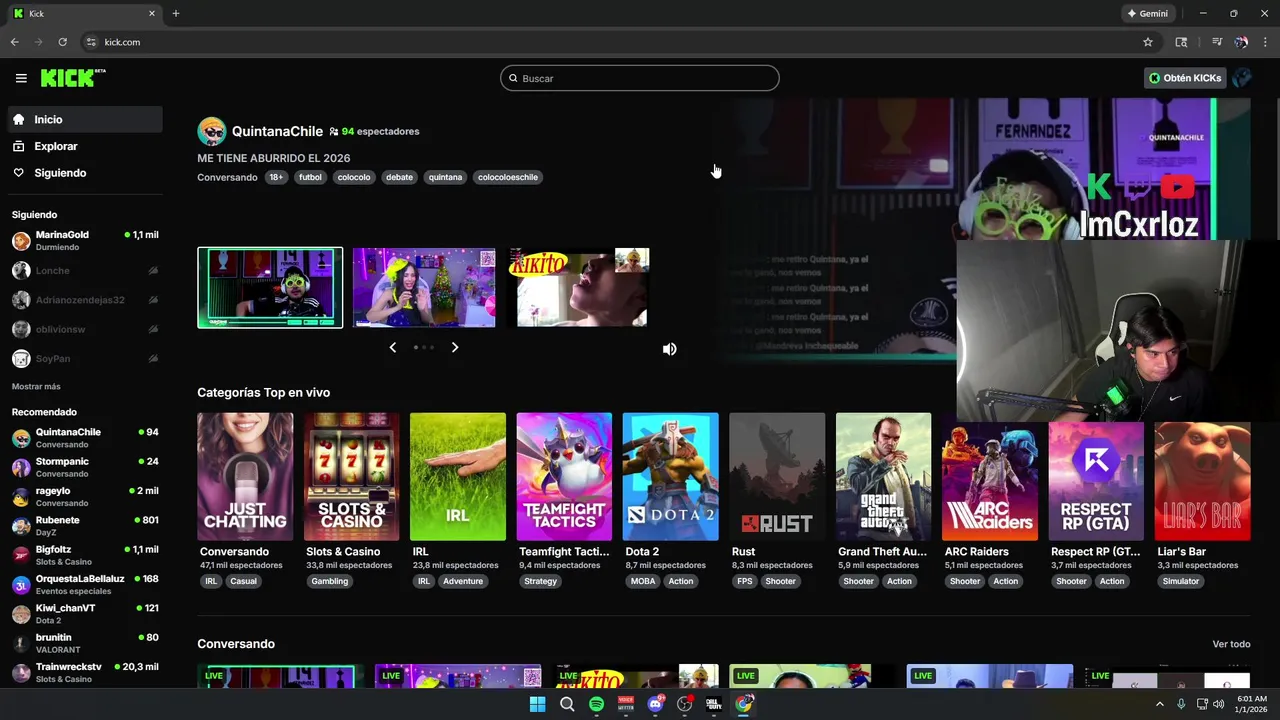Open Bigfoltz's channel avatar
Image resolution: width=1280 pixels, height=720 pixels.
coord(21,555)
